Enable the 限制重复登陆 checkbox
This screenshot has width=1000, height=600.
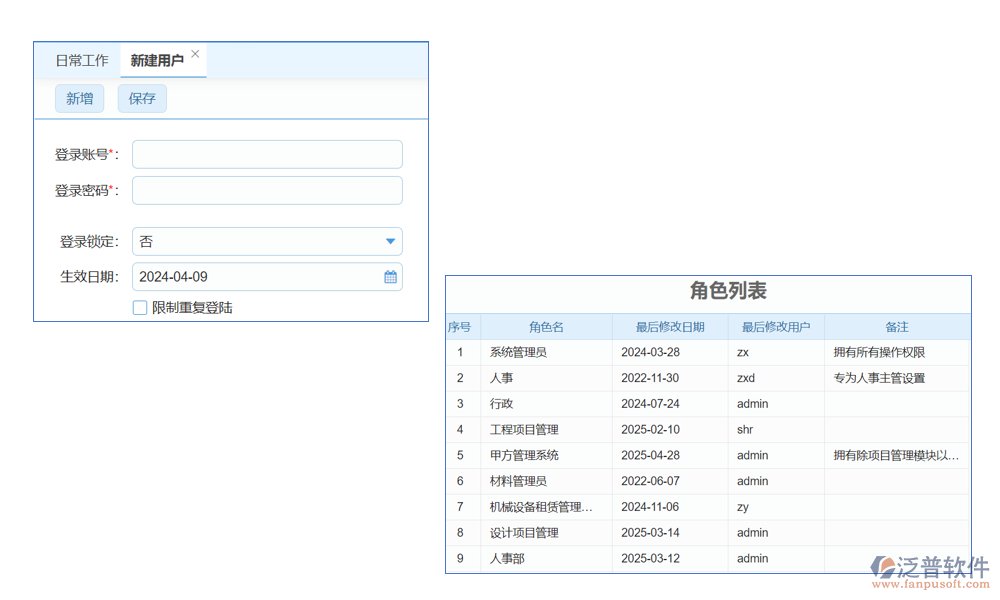point(140,308)
